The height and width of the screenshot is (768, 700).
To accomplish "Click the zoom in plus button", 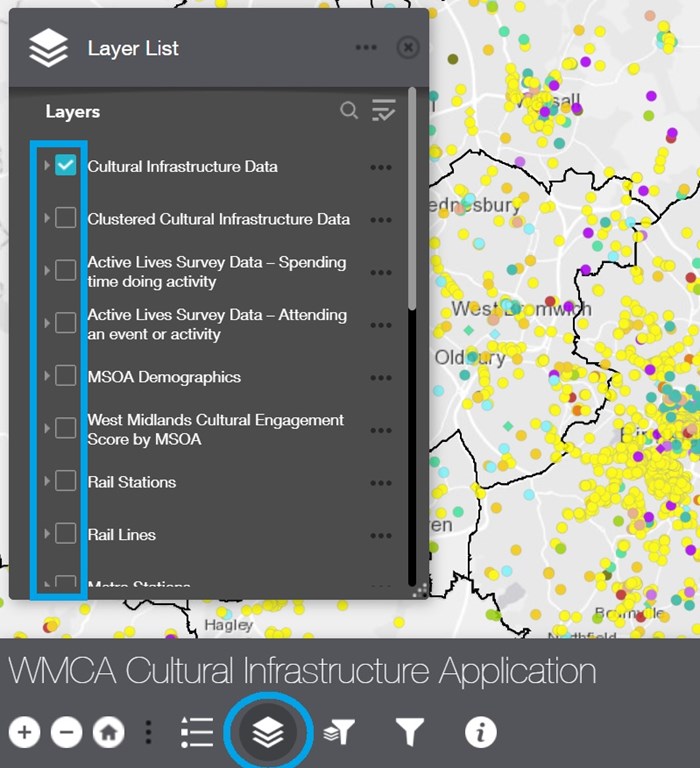I will coord(25,732).
